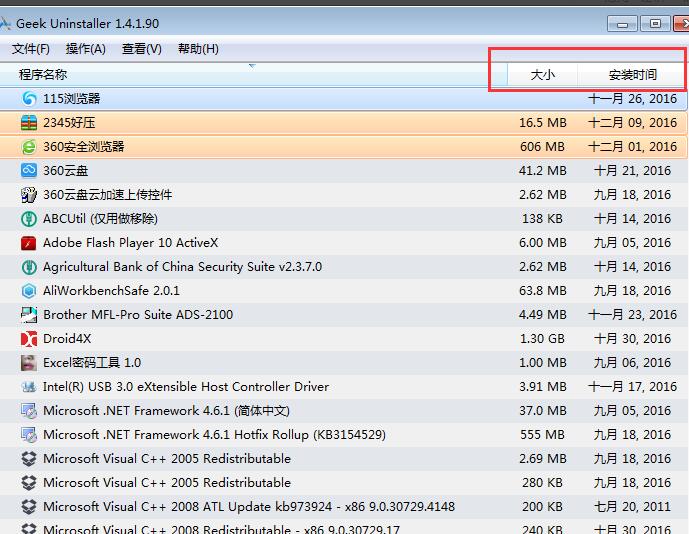Image resolution: width=689 pixels, height=534 pixels.
Task: Click the AliWorkbenchSafe blue icon
Action: pyautogui.click(x=29, y=291)
